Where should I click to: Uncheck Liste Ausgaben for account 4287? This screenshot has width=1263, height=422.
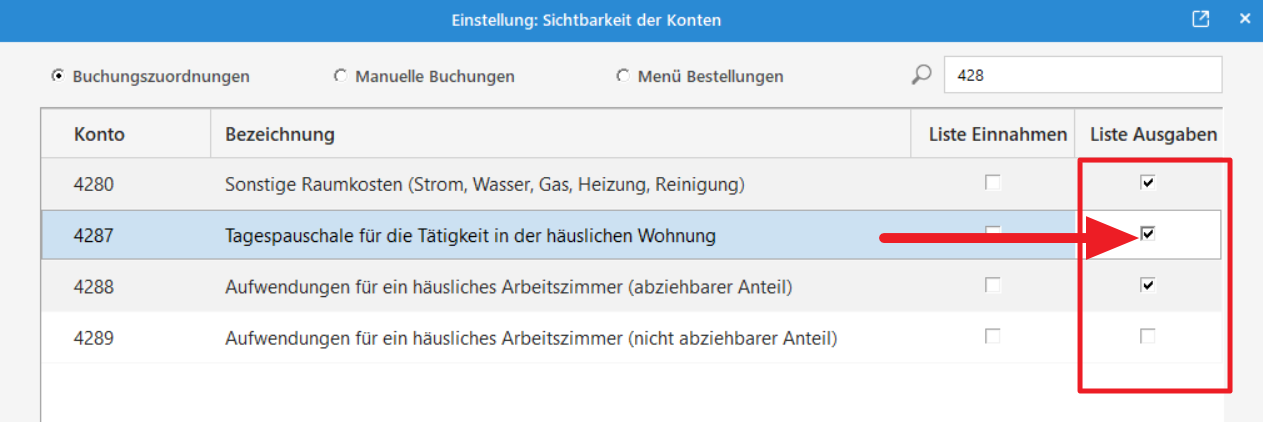1148,234
